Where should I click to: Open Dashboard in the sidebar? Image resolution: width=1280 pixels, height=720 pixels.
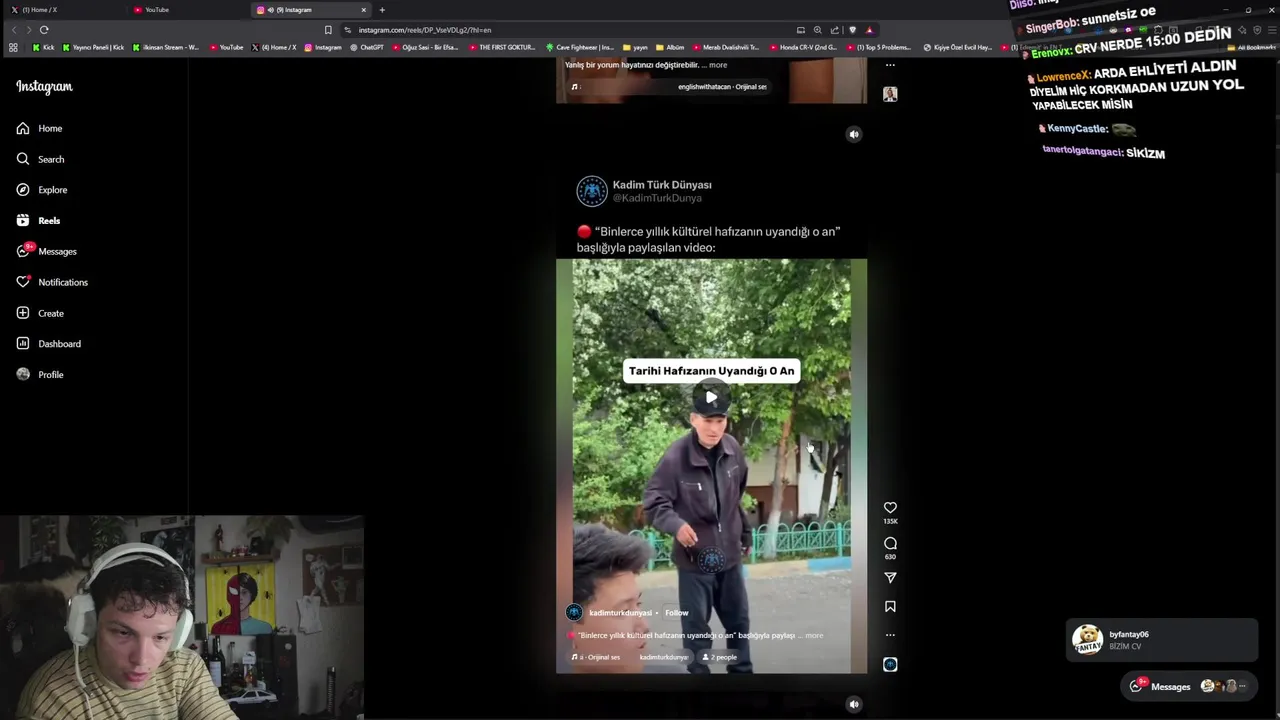(49, 344)
